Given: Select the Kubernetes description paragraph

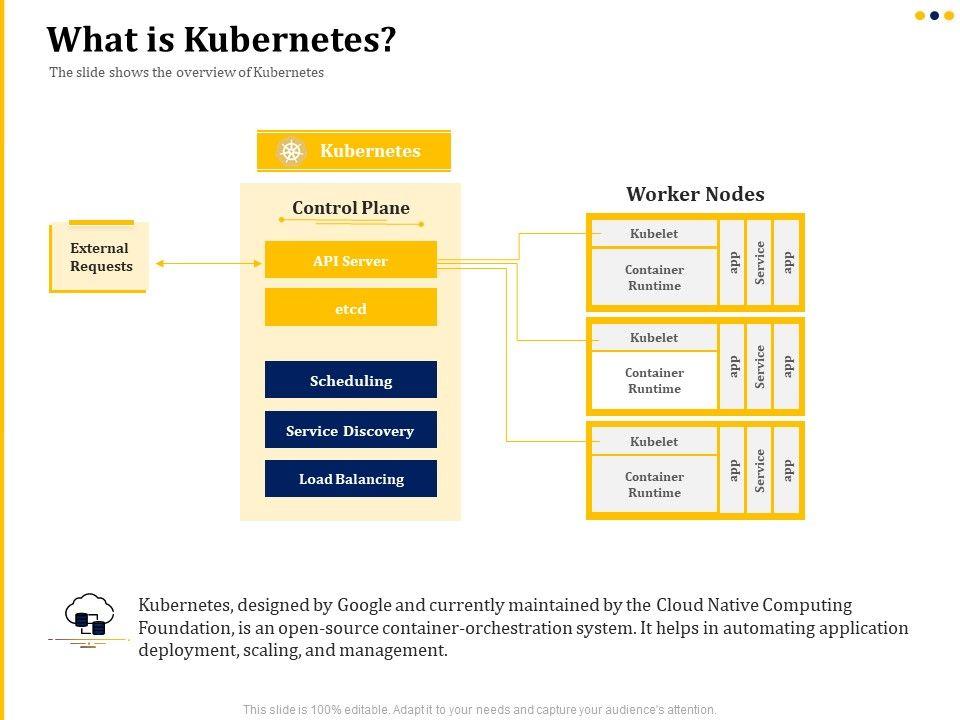Looking at the screenshot, I should (x=523, y=627).
